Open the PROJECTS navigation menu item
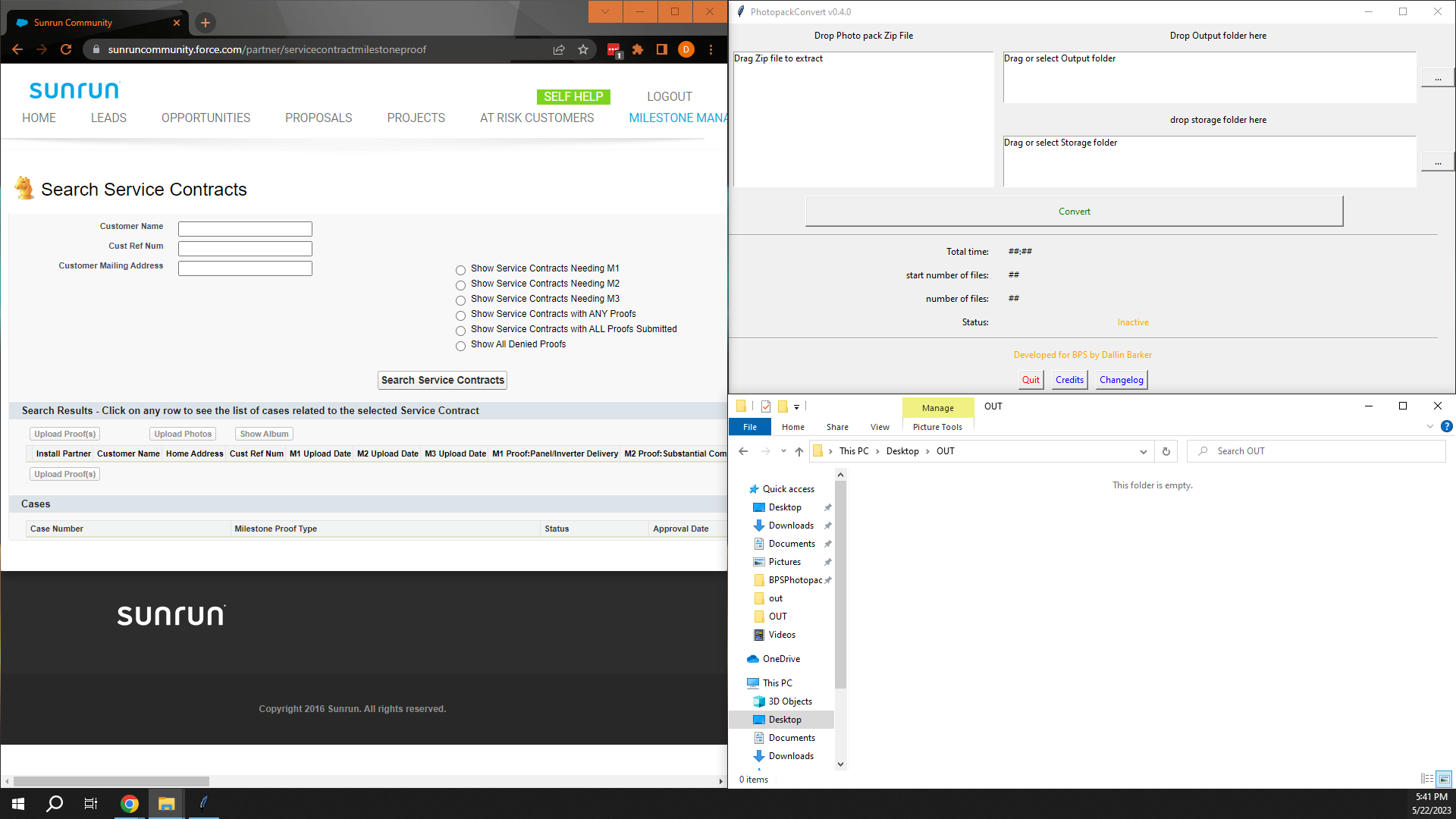1456x819 pixels. [x=416, y=118]
